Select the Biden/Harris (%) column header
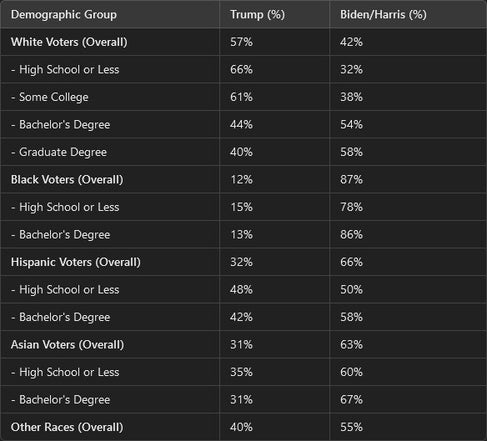Viewport: 487px width, 441px height. coord(383,15)
